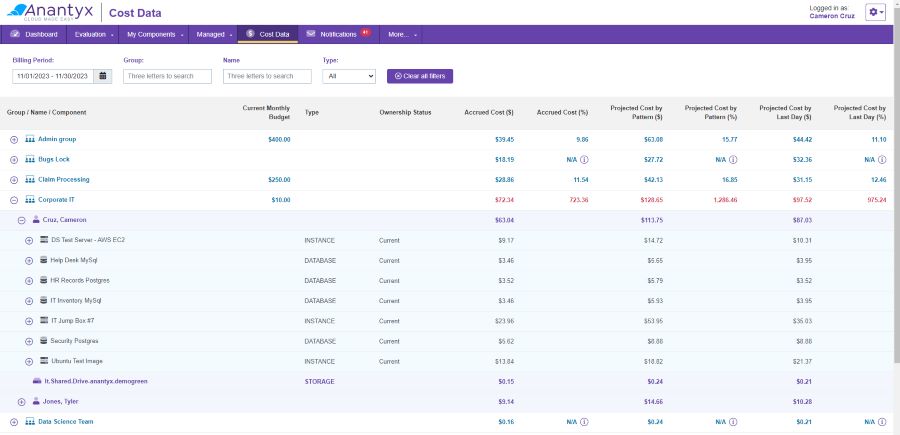Open the My Components menu
The width and height of the screenshot is (900, 435).
click(154, 34)
